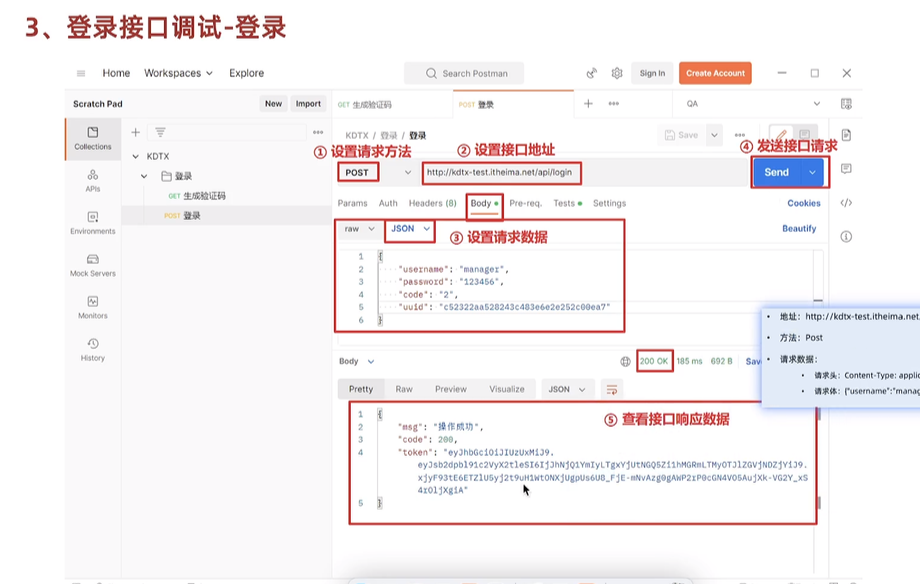Switch response view to Raw

click(x=404, y=389)
